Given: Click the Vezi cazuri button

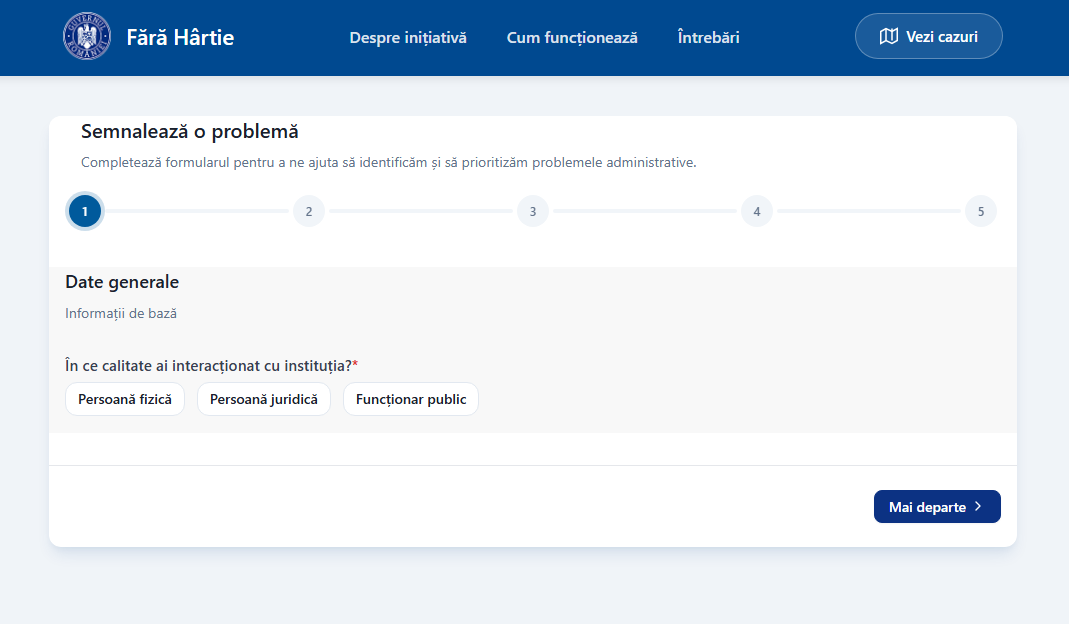Looking at the screenshot, I should tap(928, 35).
